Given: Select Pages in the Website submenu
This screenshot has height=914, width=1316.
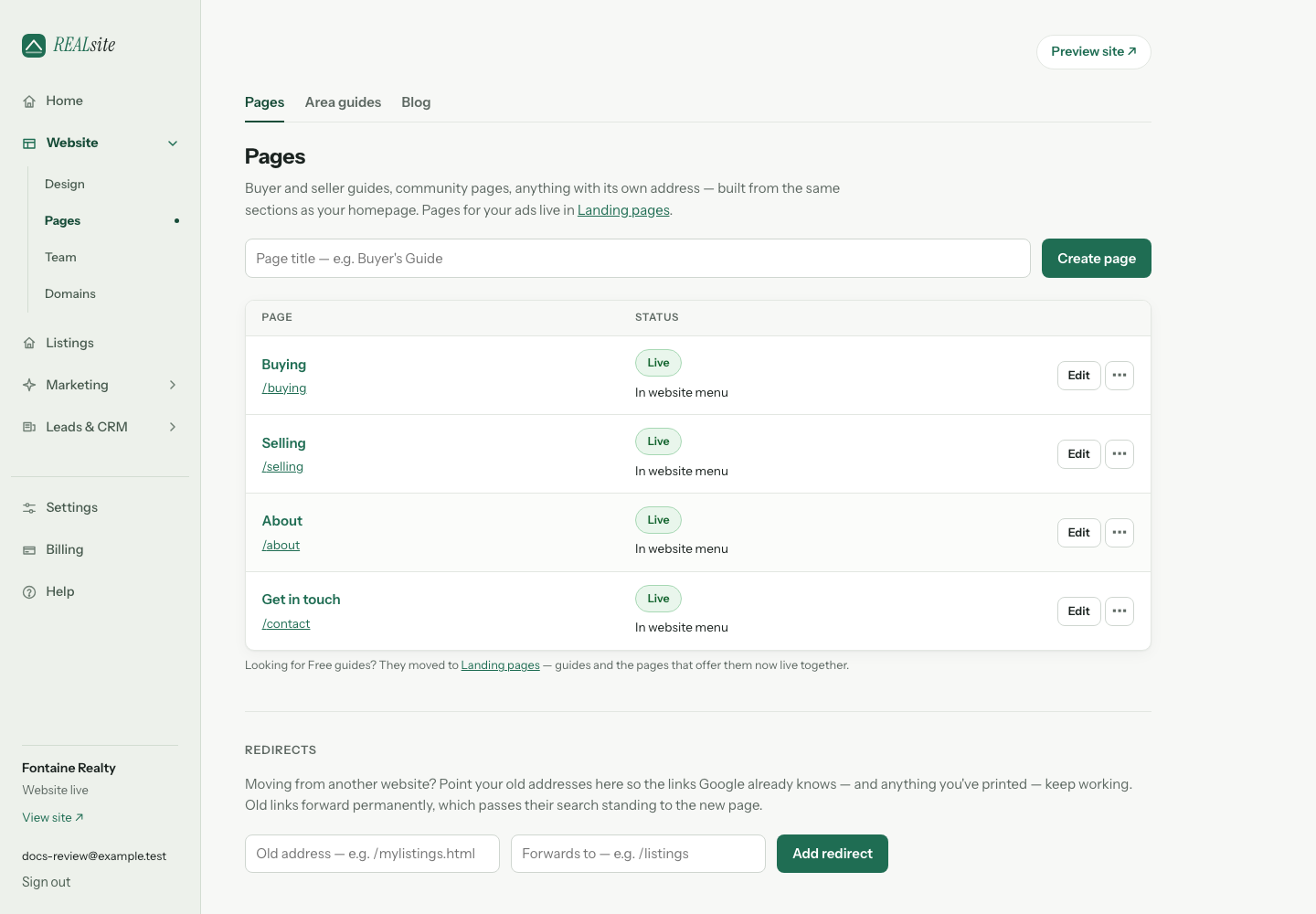Looking at the screenshot, I should pyautogui.click(x=62, y=221).
